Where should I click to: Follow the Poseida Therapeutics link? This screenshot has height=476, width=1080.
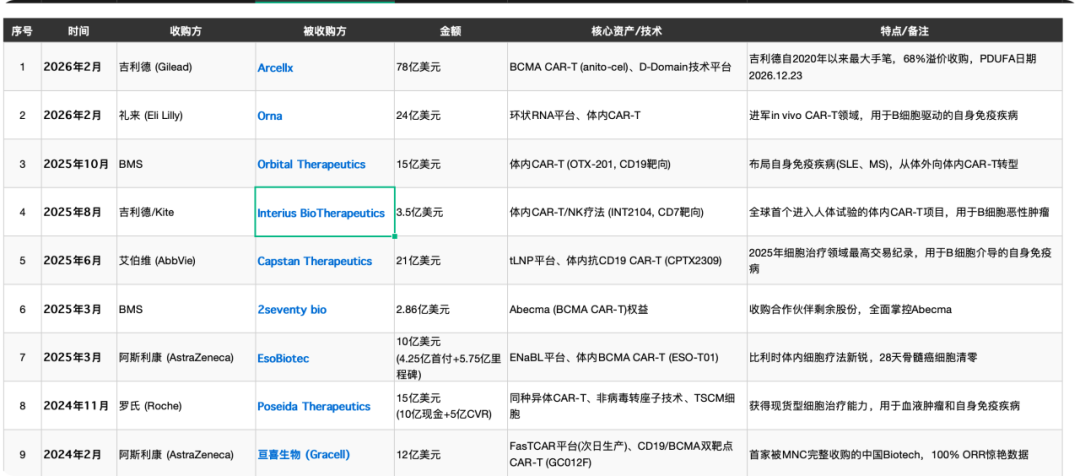click(x=313, y=406)
